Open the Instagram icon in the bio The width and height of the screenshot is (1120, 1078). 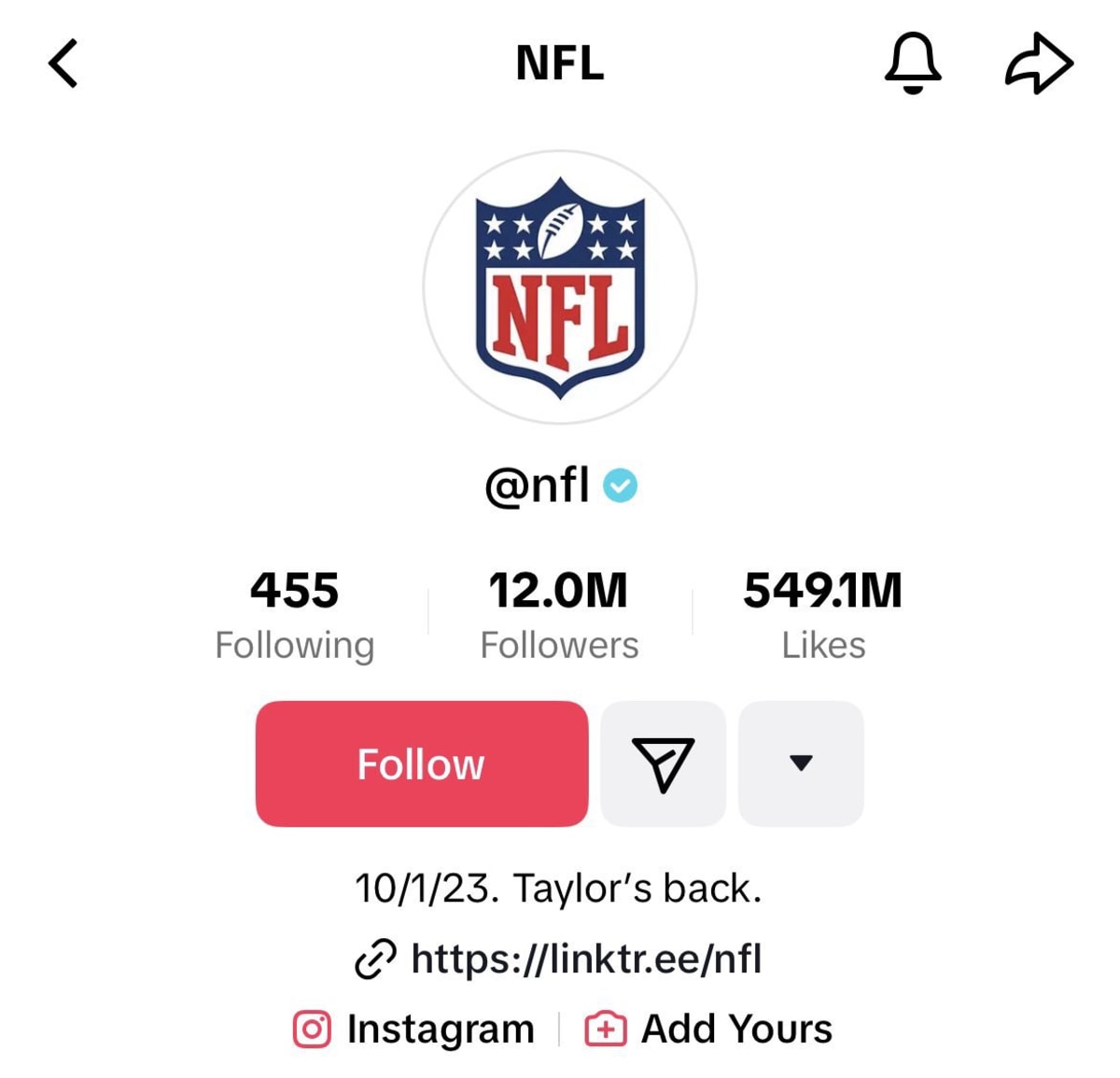312,1028
